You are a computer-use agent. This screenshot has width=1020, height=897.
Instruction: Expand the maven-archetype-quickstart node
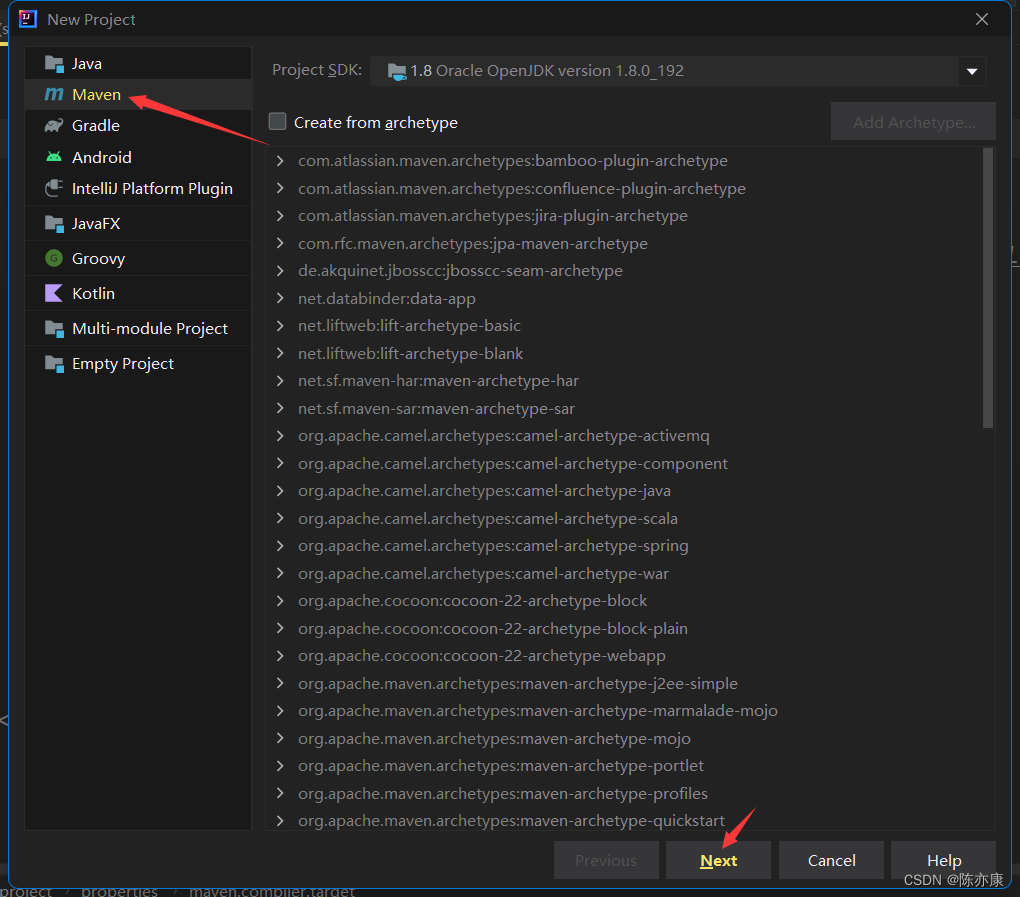(280, 821)
